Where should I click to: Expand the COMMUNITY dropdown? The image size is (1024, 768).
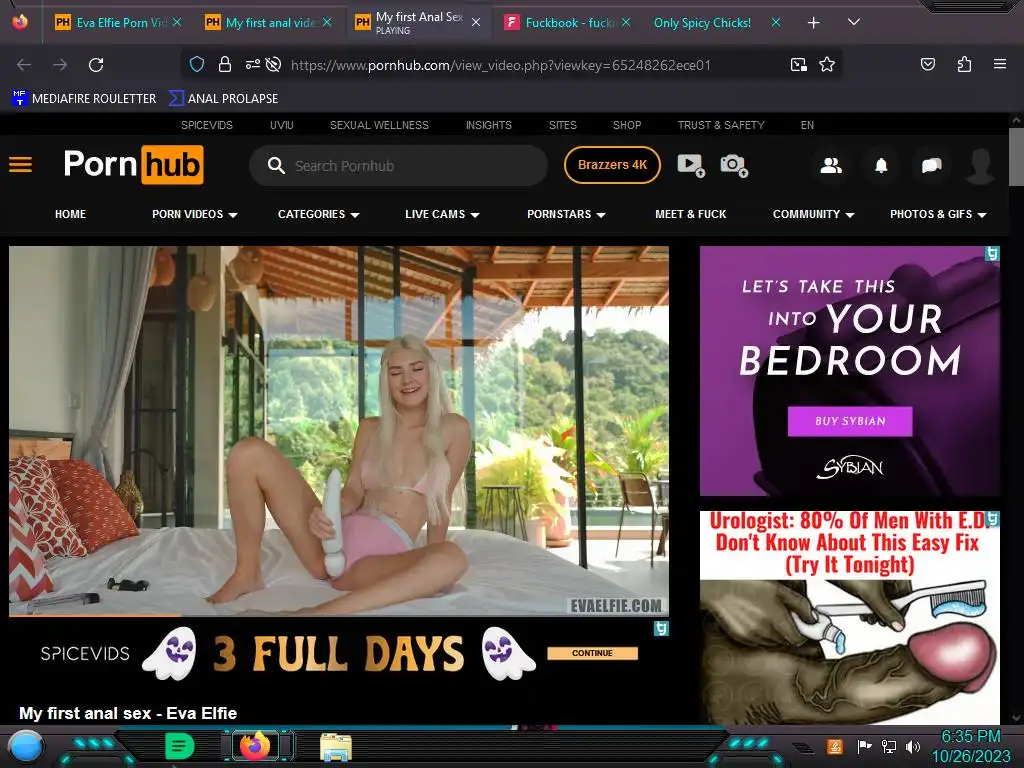pyautogui.click(x=814, y=214)
